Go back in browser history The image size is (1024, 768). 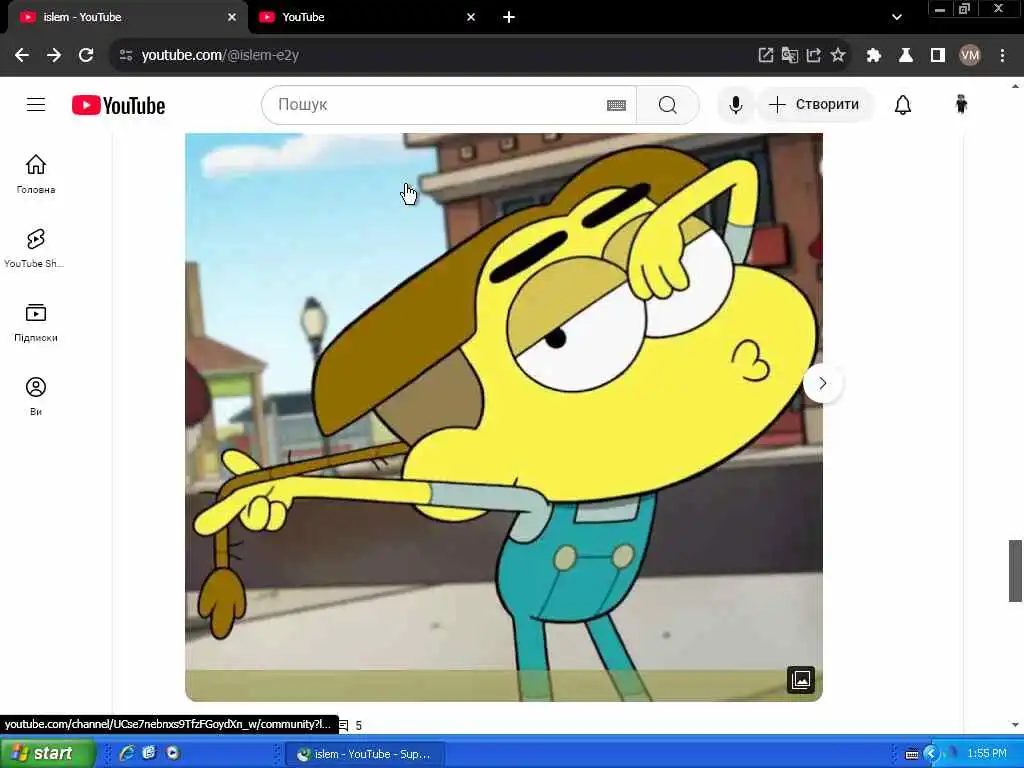pyautogui.click(x=22, y=55)
